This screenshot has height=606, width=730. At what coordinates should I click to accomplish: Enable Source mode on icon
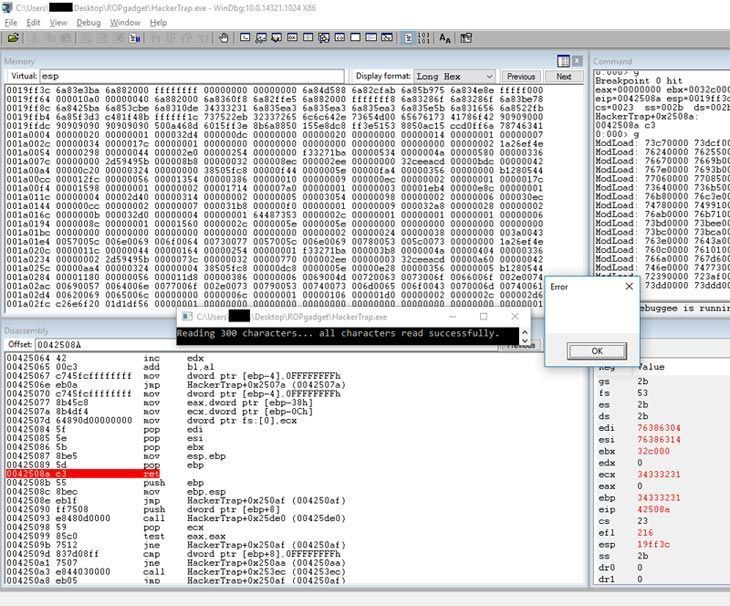pyautogui.click(x=408, y=38)
